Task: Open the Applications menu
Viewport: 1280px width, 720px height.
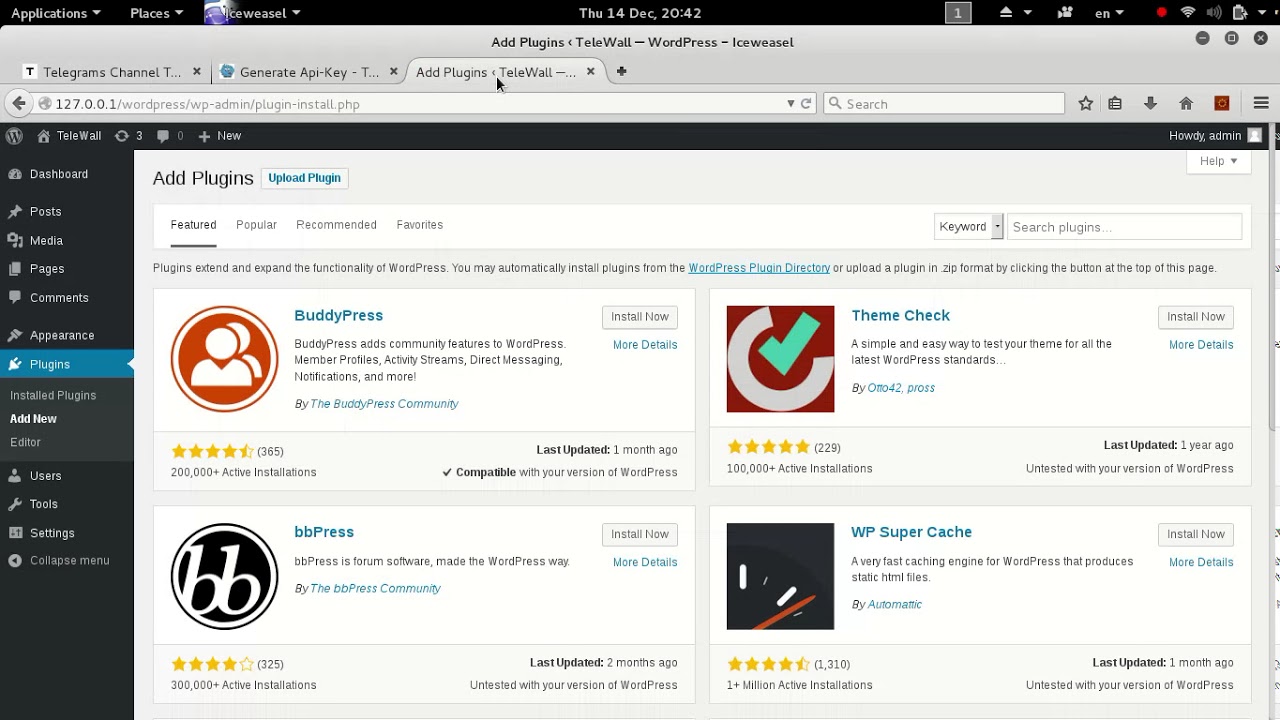Action: (56, 13)
